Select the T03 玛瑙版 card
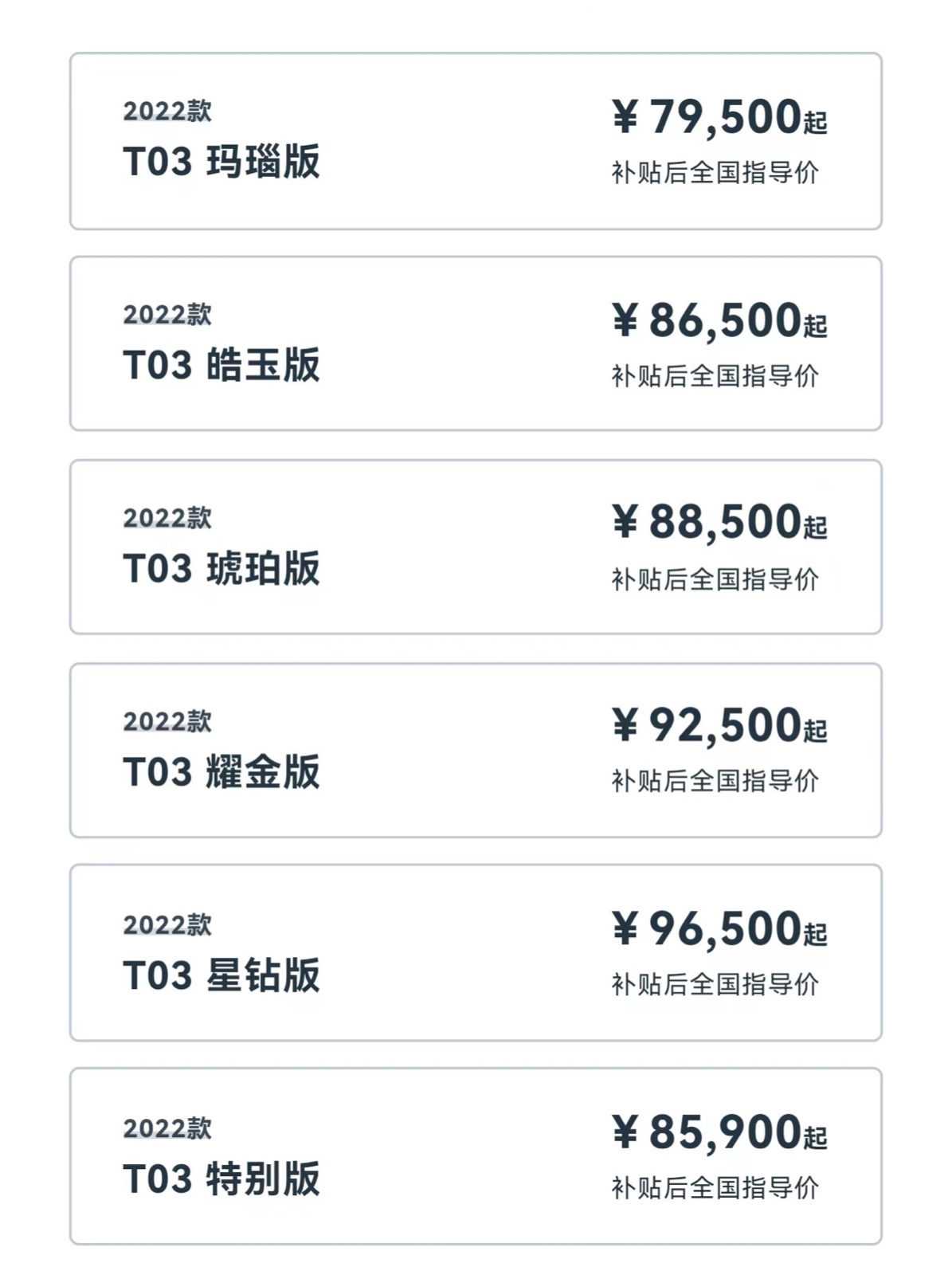The height and width of the screenshot is (1275, 952). click(476, 141)
